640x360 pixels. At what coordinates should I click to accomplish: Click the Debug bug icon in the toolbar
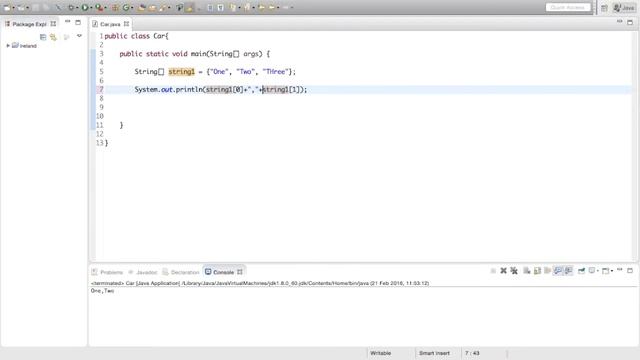pyautogui.click(x=71, y=7)
